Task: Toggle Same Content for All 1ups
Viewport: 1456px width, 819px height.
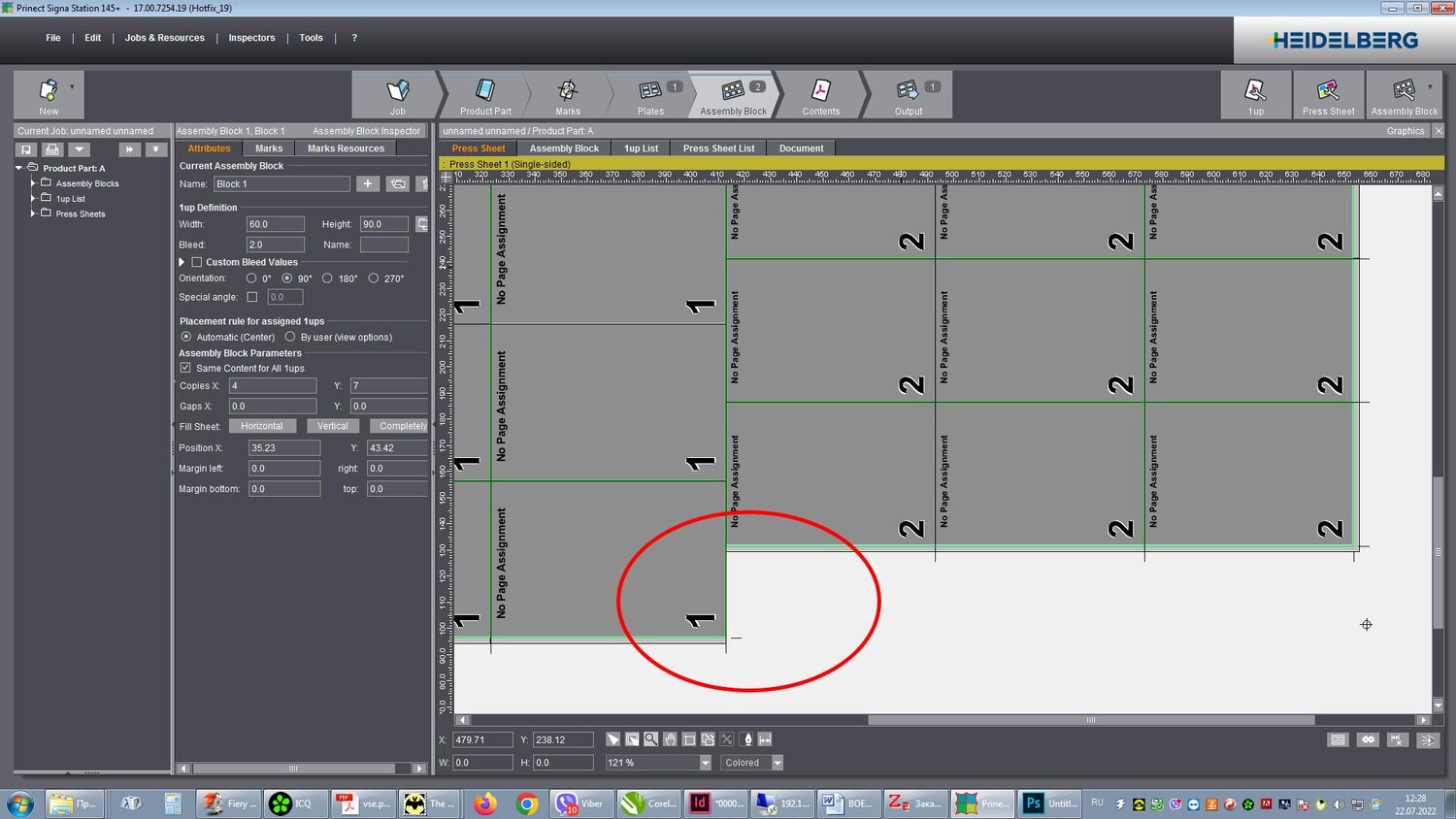Action: 185,368
